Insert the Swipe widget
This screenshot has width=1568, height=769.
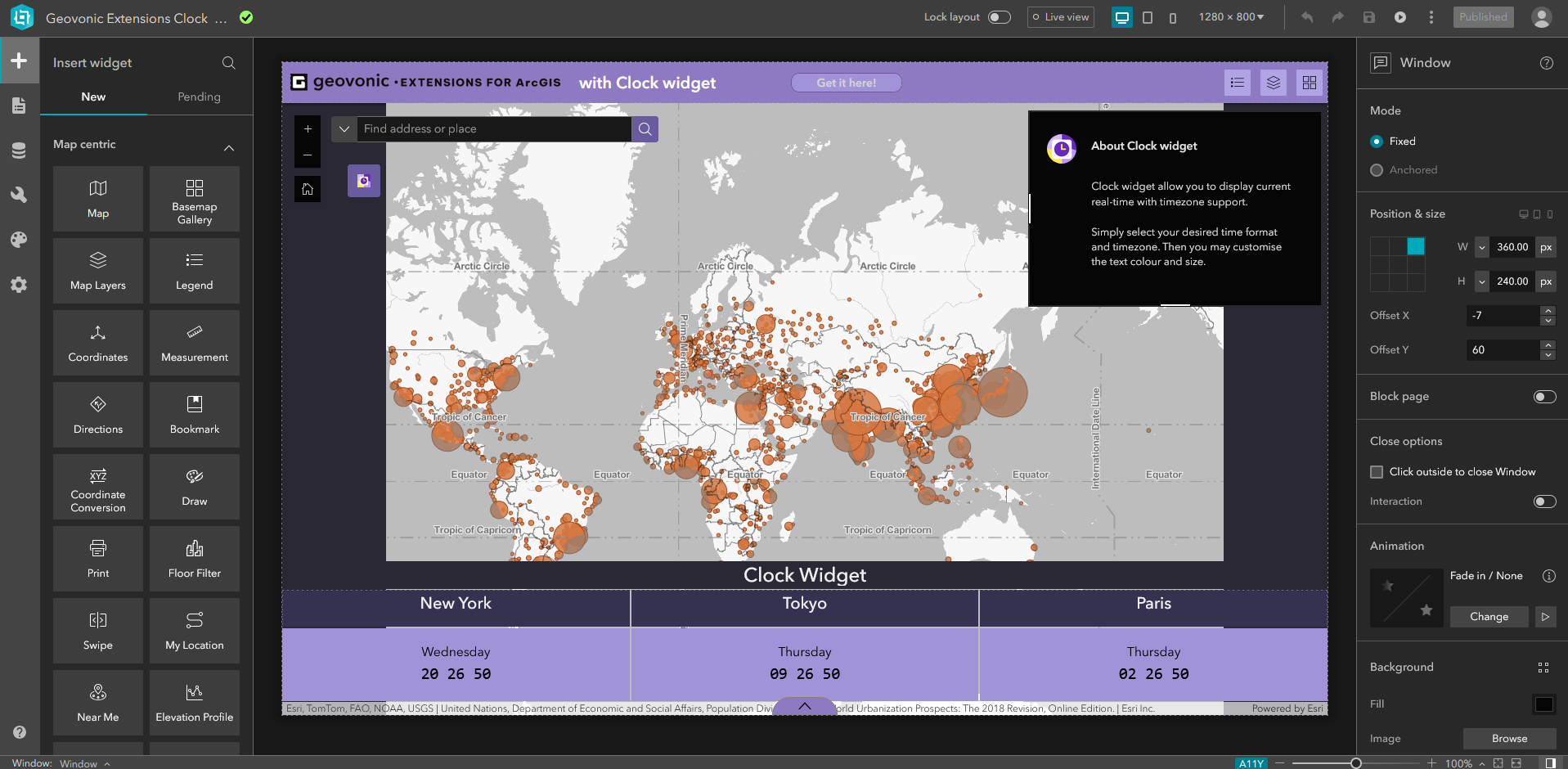pos(98,631)
